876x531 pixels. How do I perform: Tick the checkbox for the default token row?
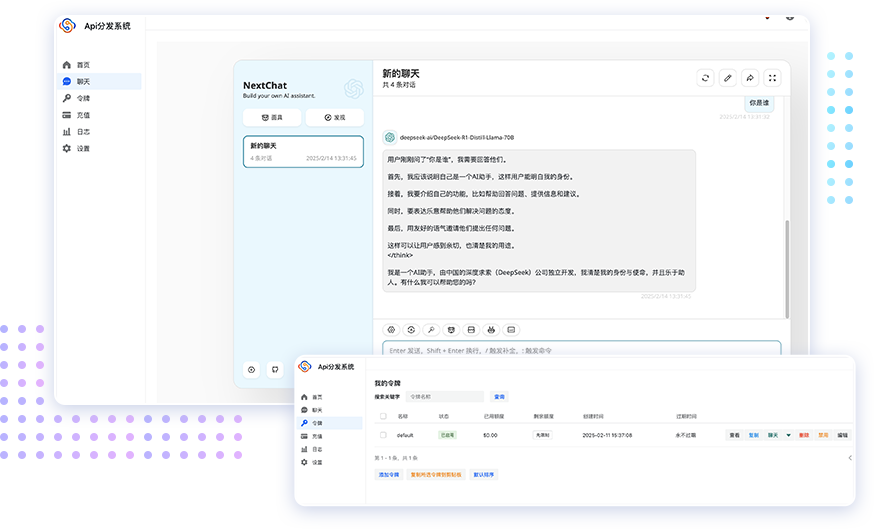click(x=382, y=435)
